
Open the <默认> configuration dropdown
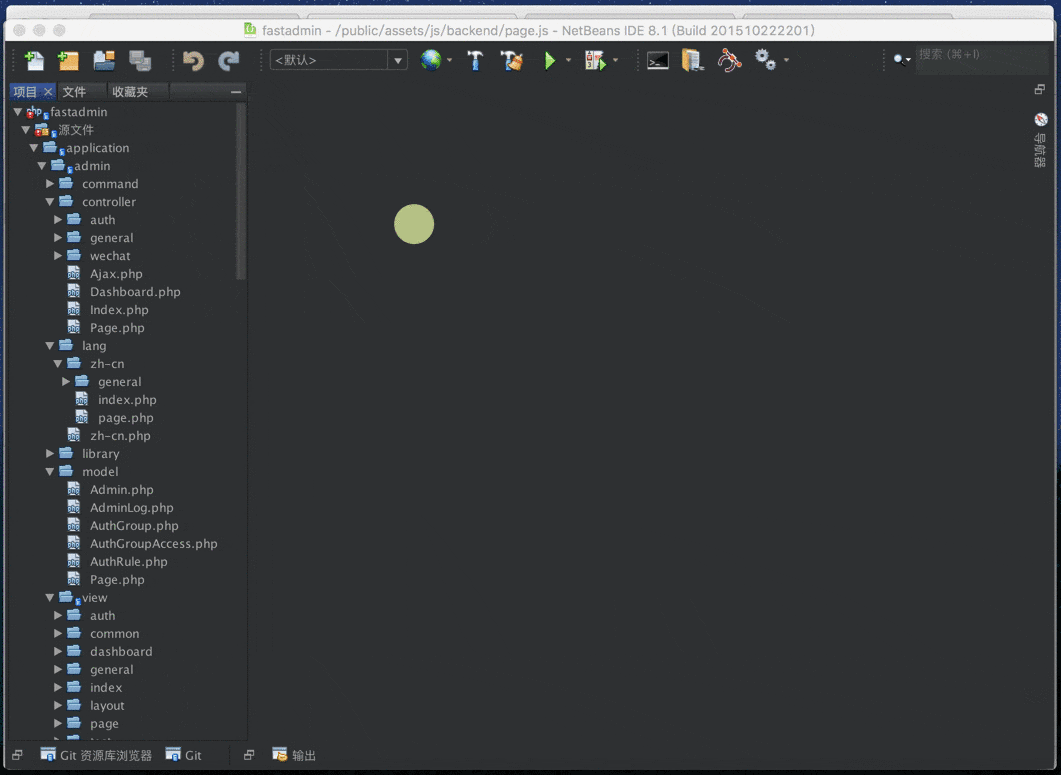click(399, 60)
